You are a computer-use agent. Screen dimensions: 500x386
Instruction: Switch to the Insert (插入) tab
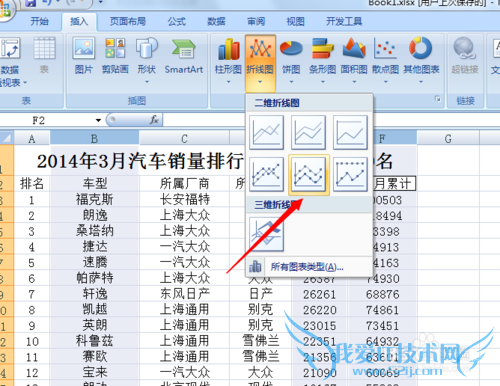point(79,22)
